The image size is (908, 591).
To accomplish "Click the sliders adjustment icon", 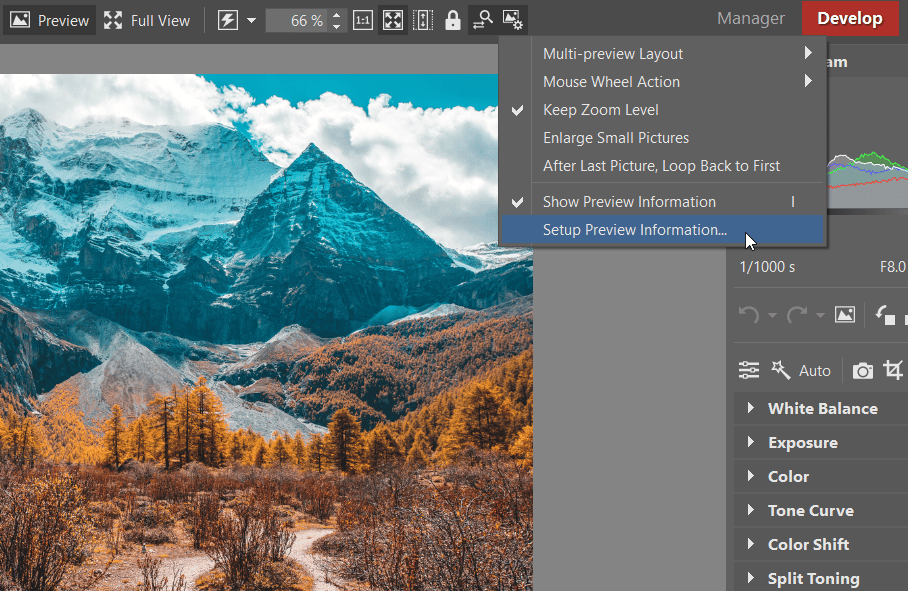I will point(749,371).
